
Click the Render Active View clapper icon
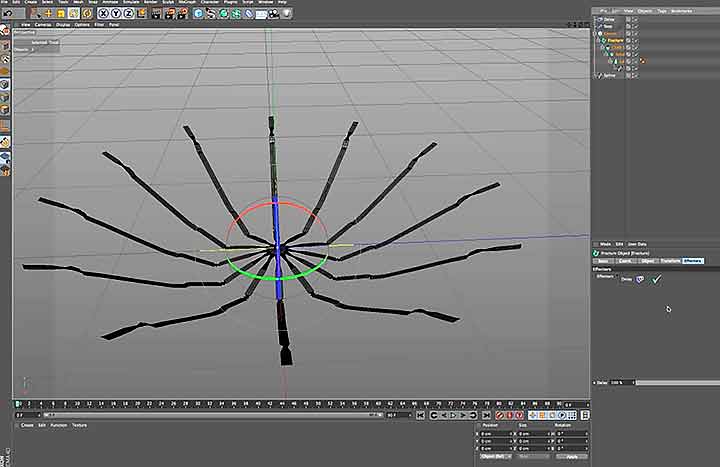point(157,13)
